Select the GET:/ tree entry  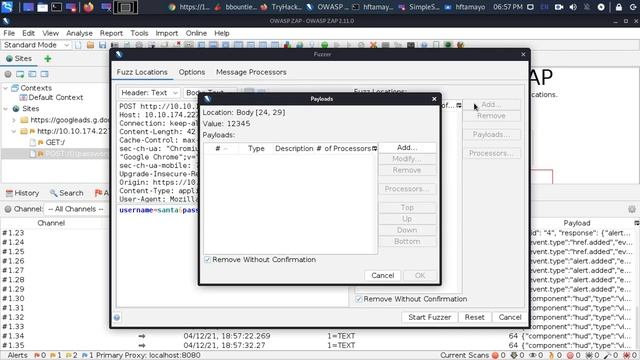pyautogui.click(x=55, y=142)
